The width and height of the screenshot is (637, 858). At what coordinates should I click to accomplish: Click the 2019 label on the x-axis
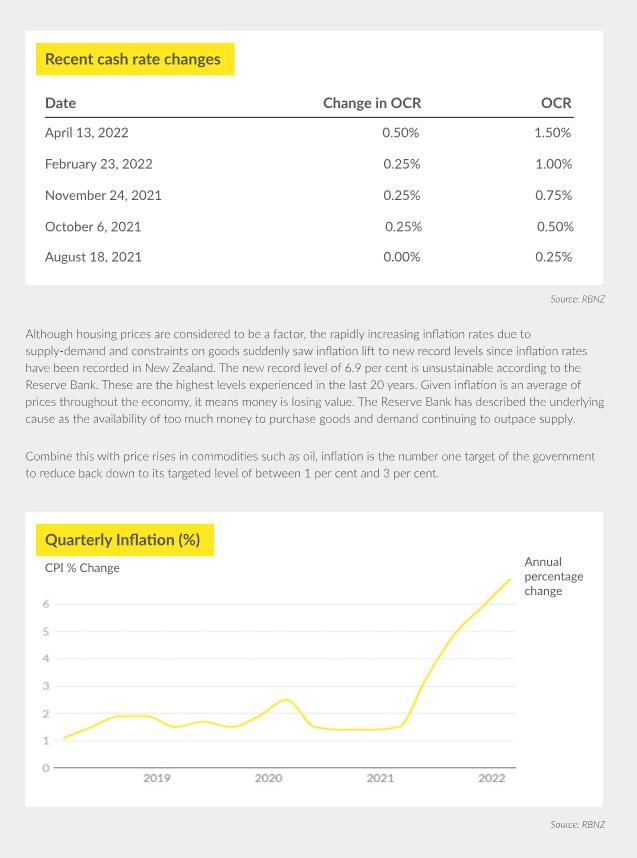[x=157, y=778]
